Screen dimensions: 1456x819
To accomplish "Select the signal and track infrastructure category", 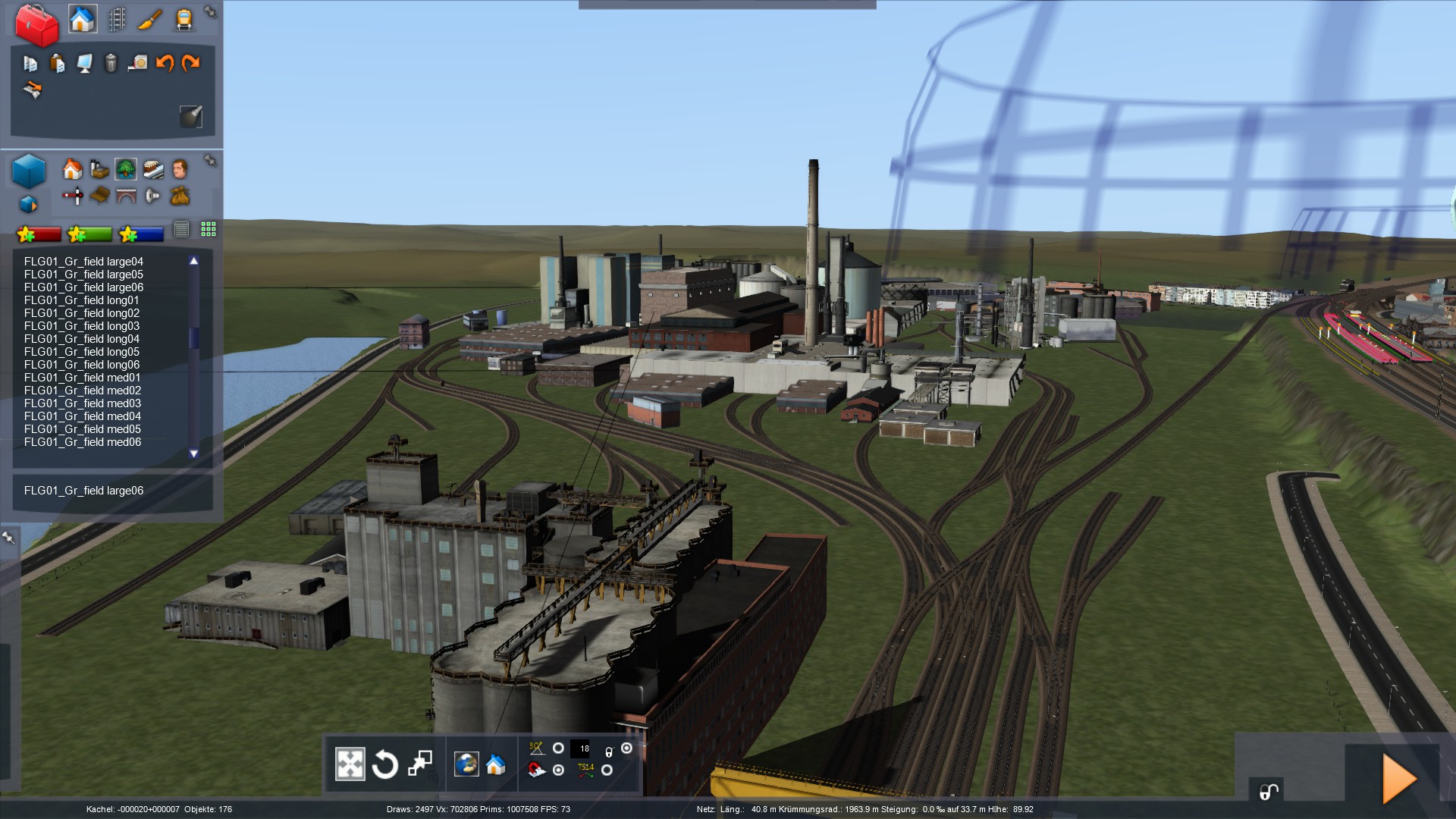I will click(73, 196).
